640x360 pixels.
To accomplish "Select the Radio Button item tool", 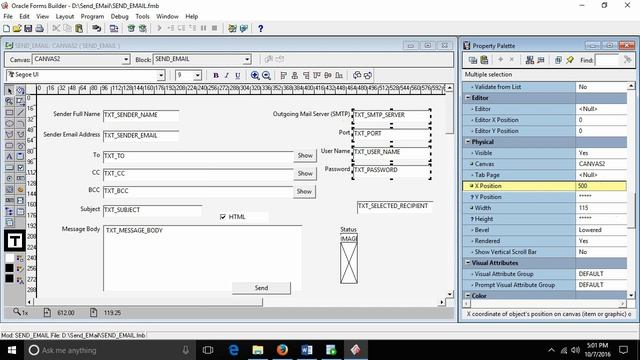I will (x=9, y=178).
